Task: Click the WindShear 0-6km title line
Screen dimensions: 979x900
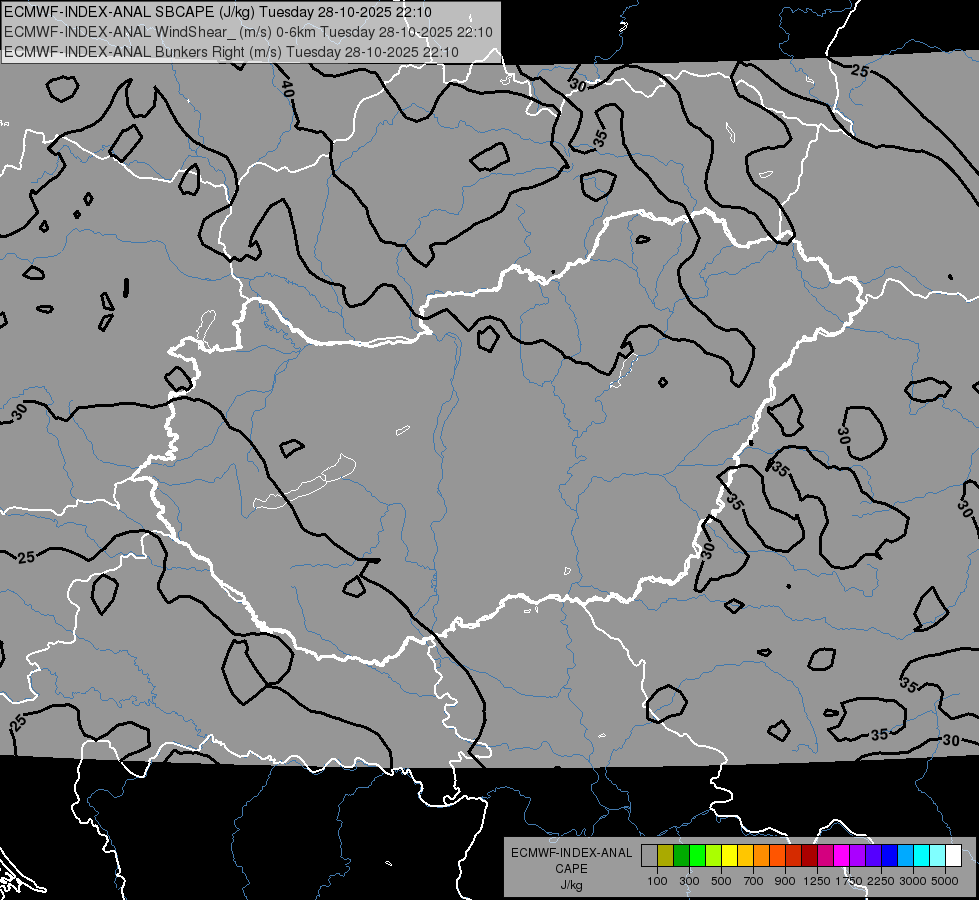Action: coord(248,32)
